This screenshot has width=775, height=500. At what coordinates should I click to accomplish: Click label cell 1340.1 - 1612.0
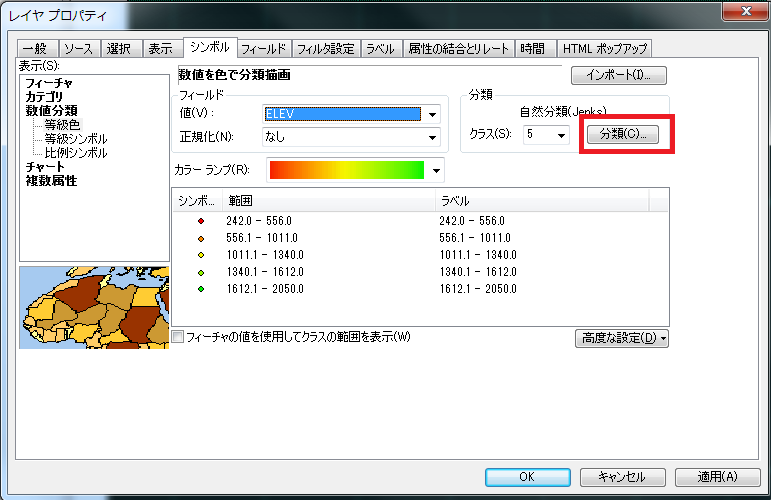coord(478,272)
